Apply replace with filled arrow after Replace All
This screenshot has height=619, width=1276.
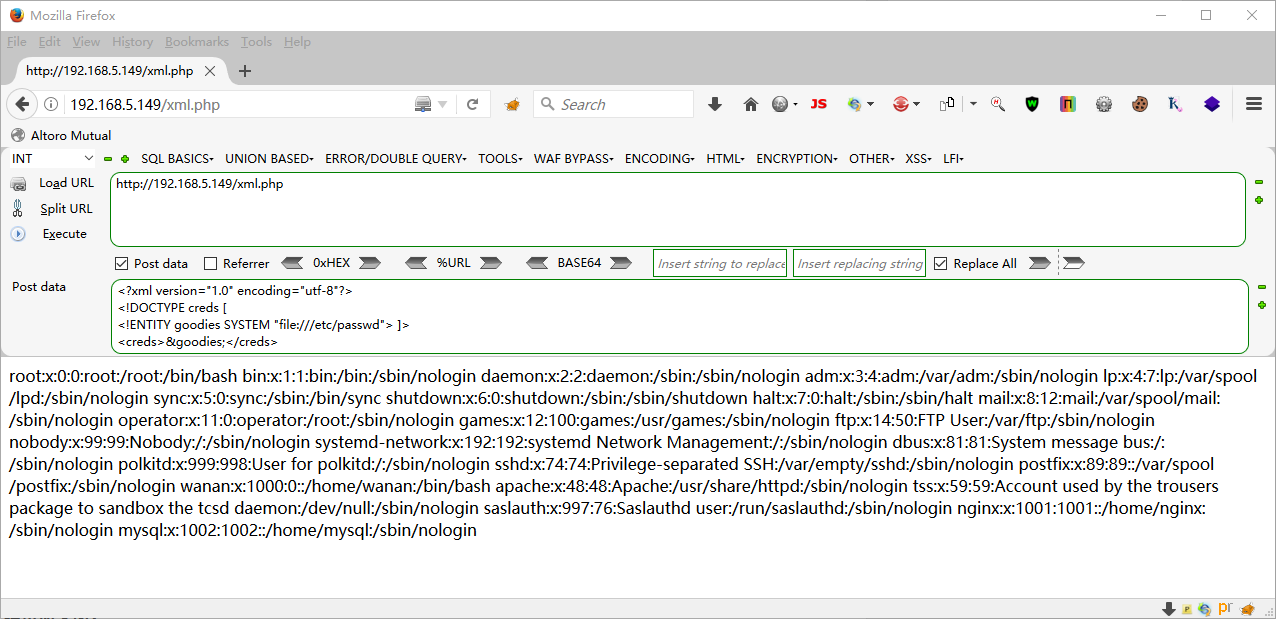tap(1039, 263)
